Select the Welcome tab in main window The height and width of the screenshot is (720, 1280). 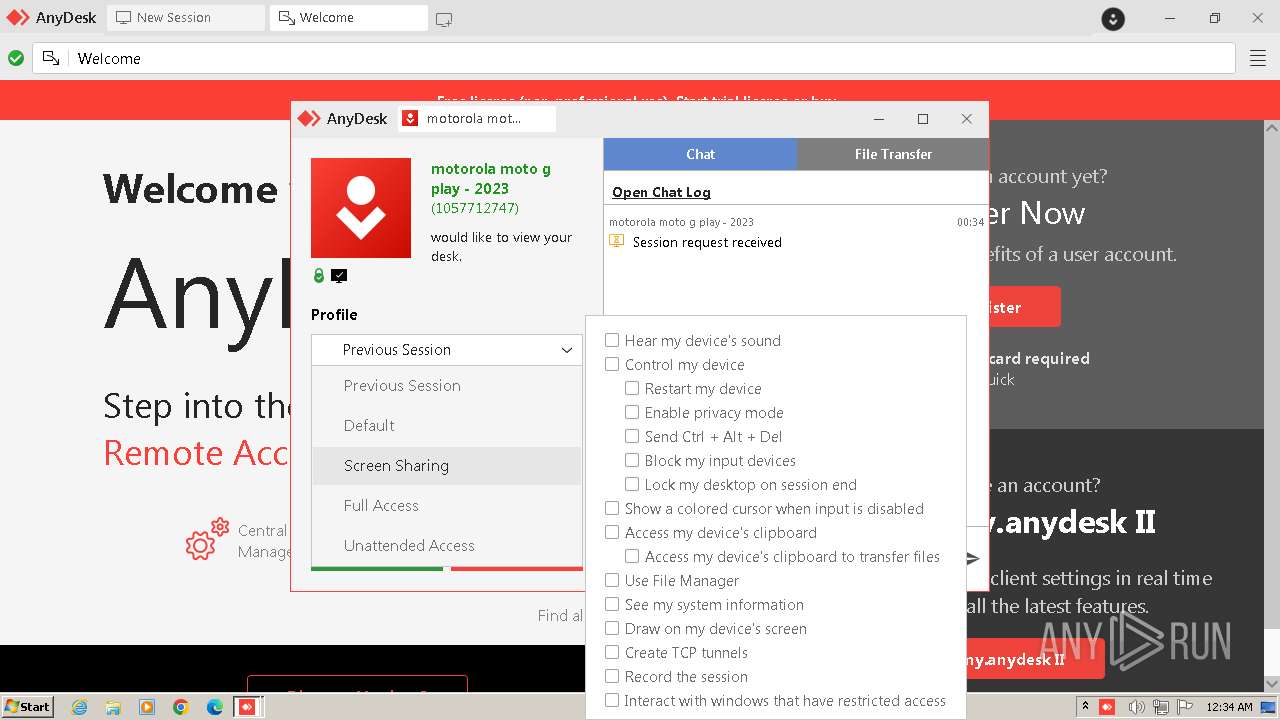pyautogui.click(x=348, y=18)
